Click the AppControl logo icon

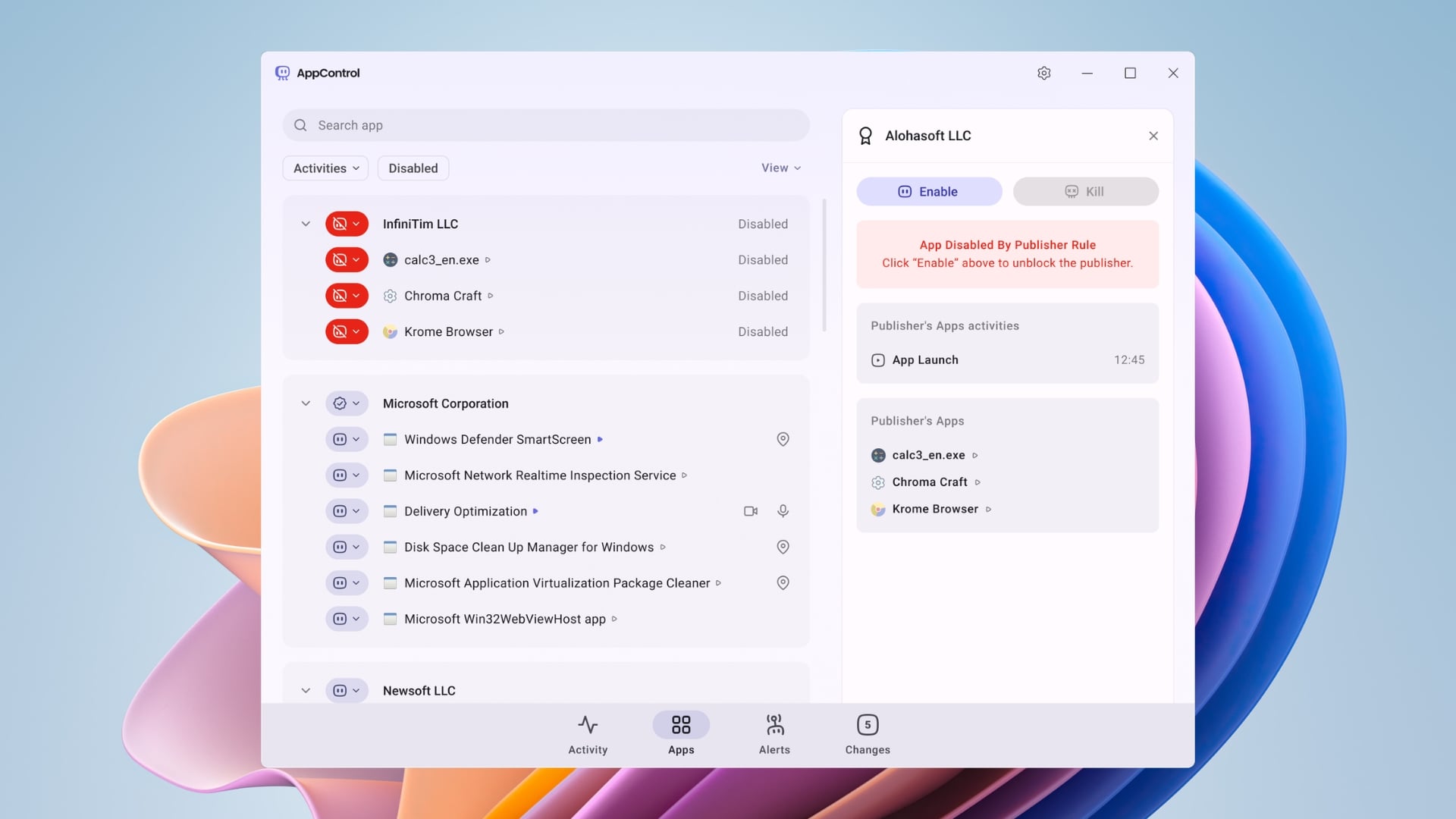tap(282, 73)
